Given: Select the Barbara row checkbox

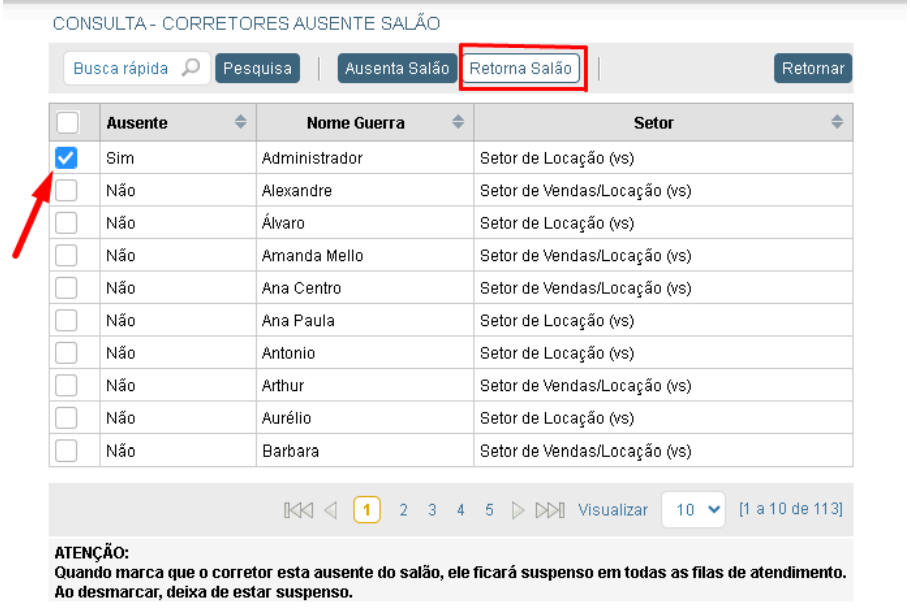Looking at the screenshot, I should pos(66,451).
